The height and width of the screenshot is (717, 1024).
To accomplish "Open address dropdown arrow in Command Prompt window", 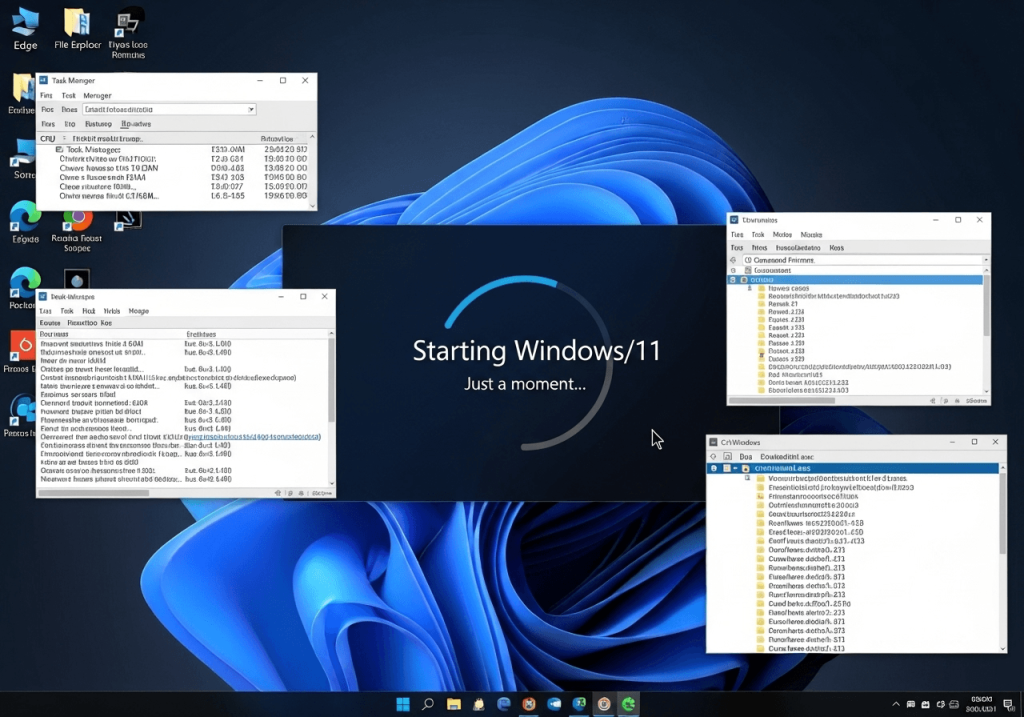I will click(x=985, y=260).
